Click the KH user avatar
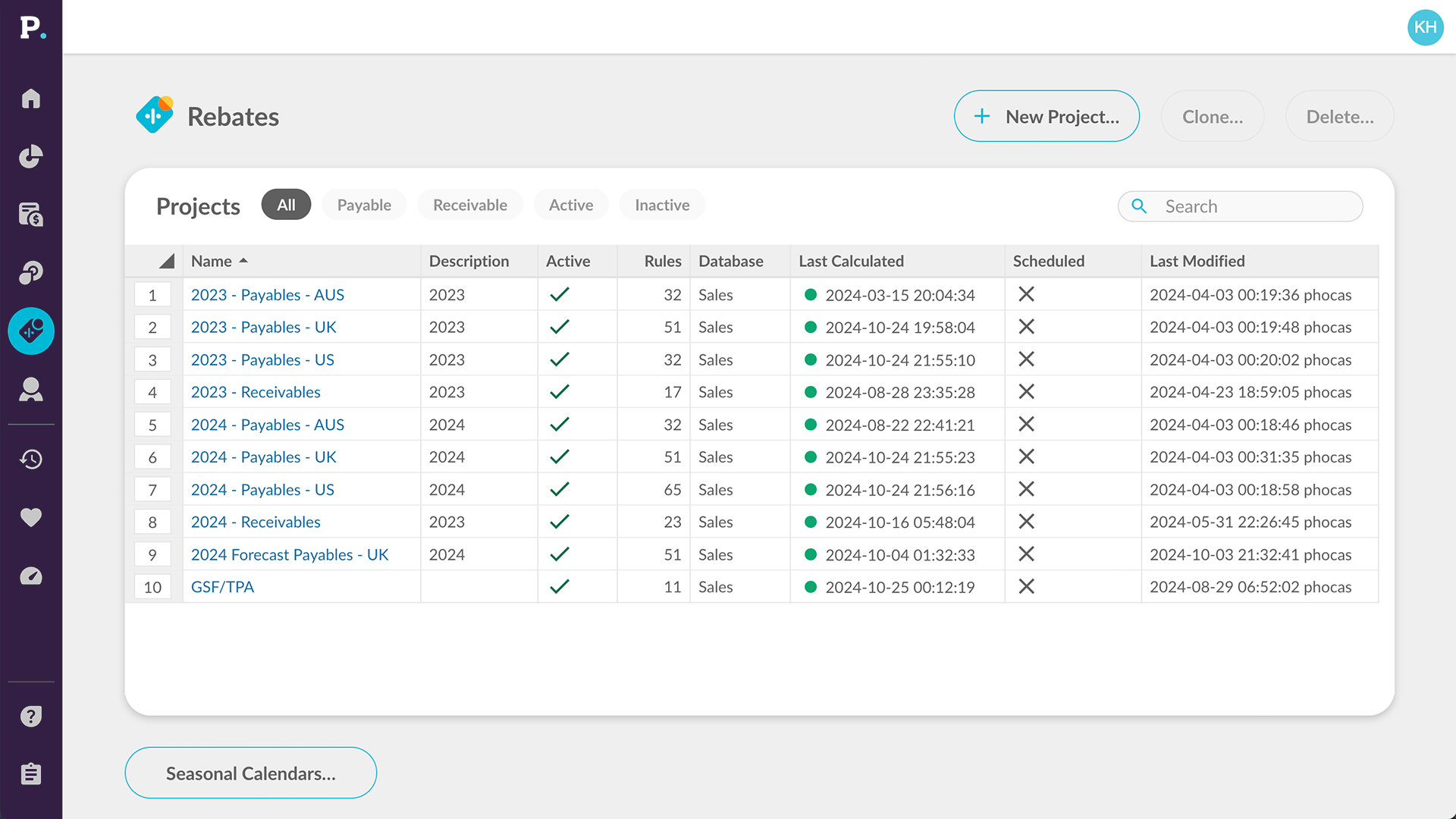This screenshot has height=819, width=1456. [x=1425, y=27]
